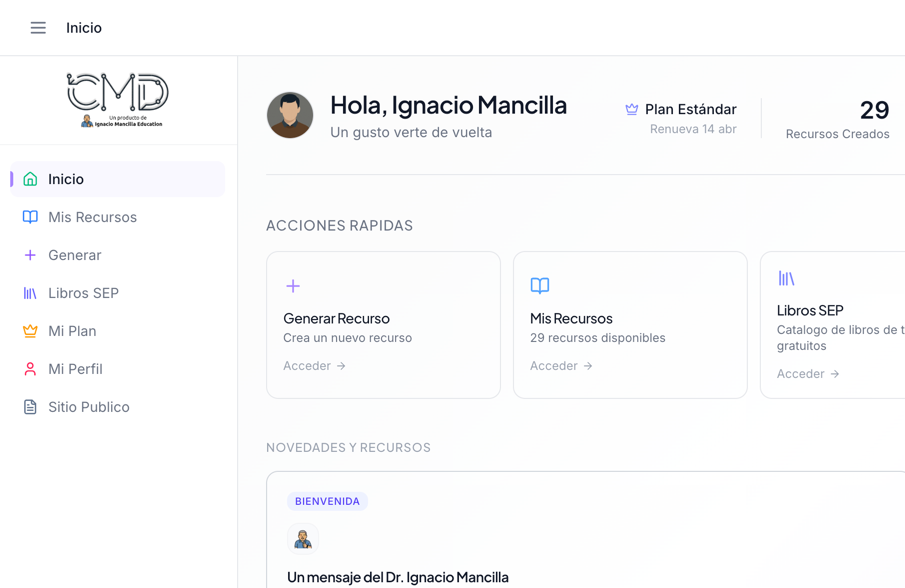Select Mis Recursos in the sidebar

[92, 217]
